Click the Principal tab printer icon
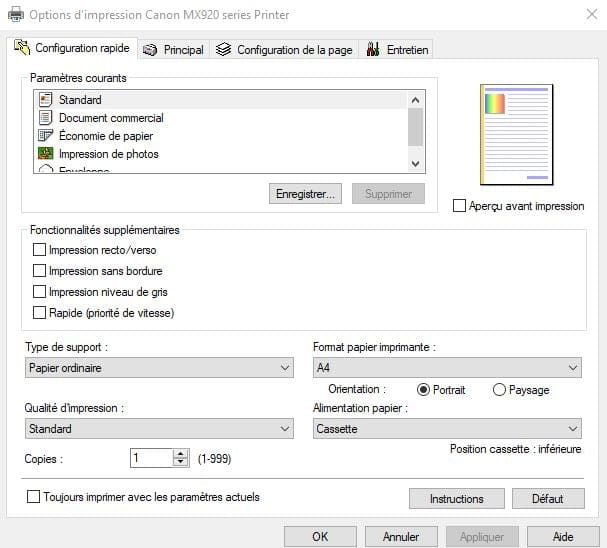 [150, 50]
